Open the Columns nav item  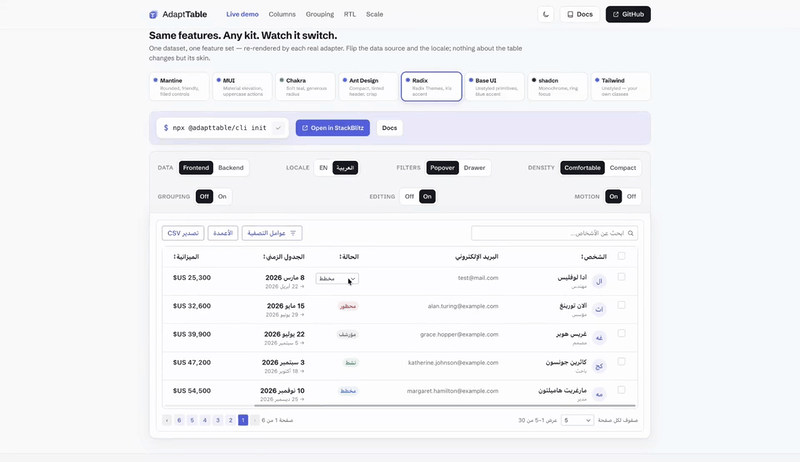[x=282, y=14]
